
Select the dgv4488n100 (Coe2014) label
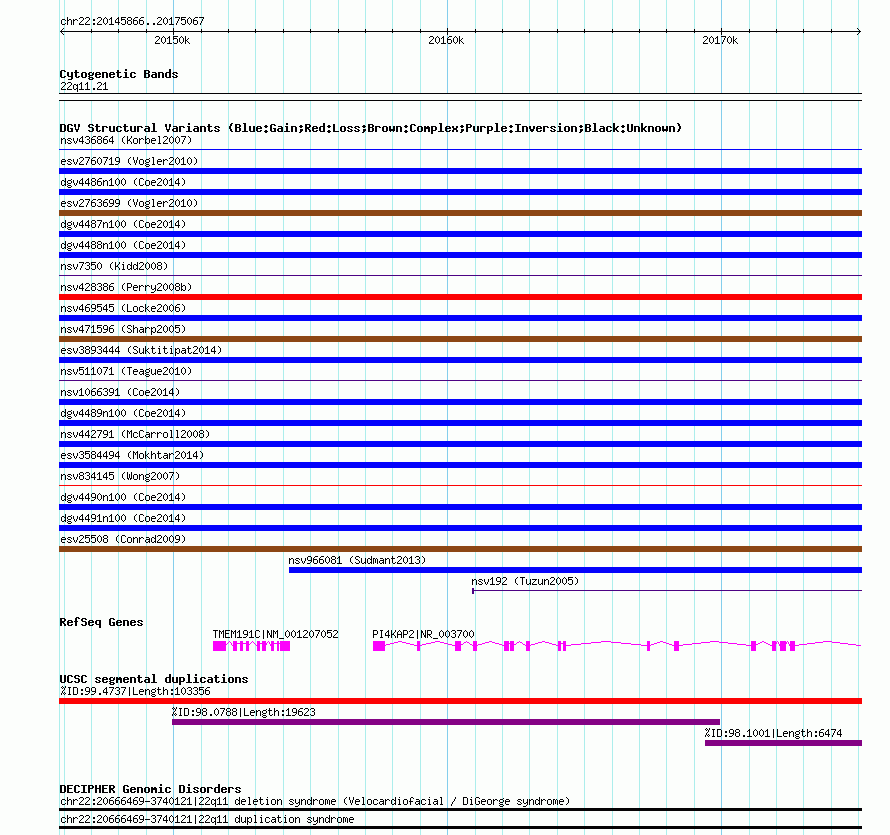[123, 245]
